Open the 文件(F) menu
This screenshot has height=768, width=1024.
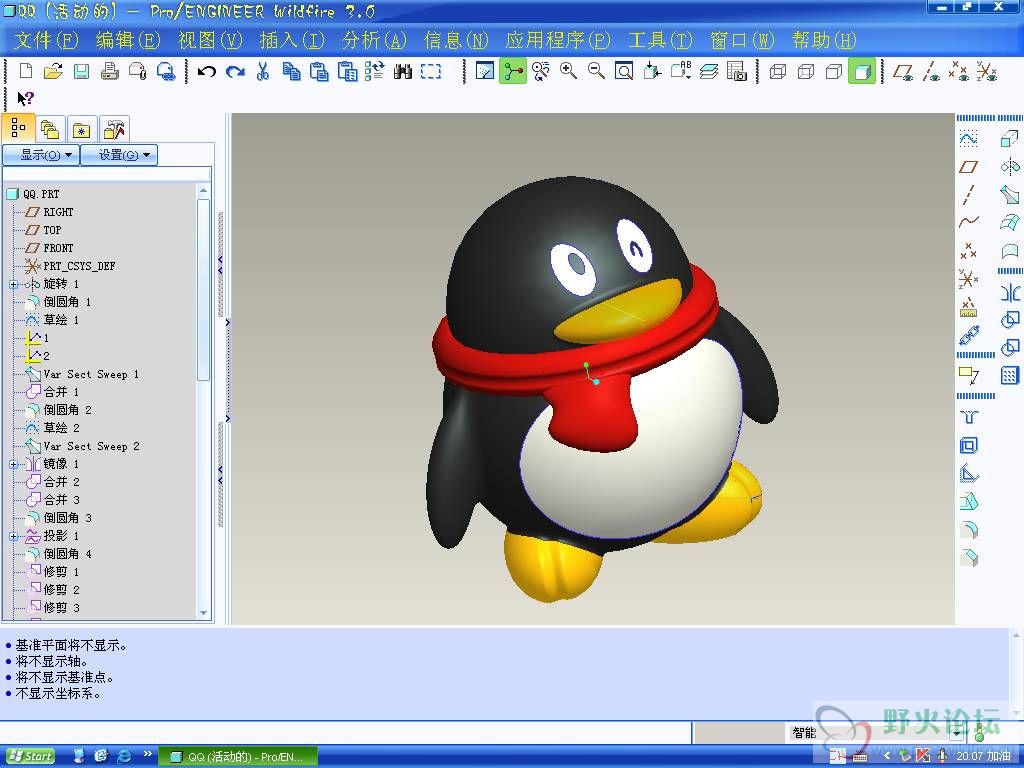(46, 40)
